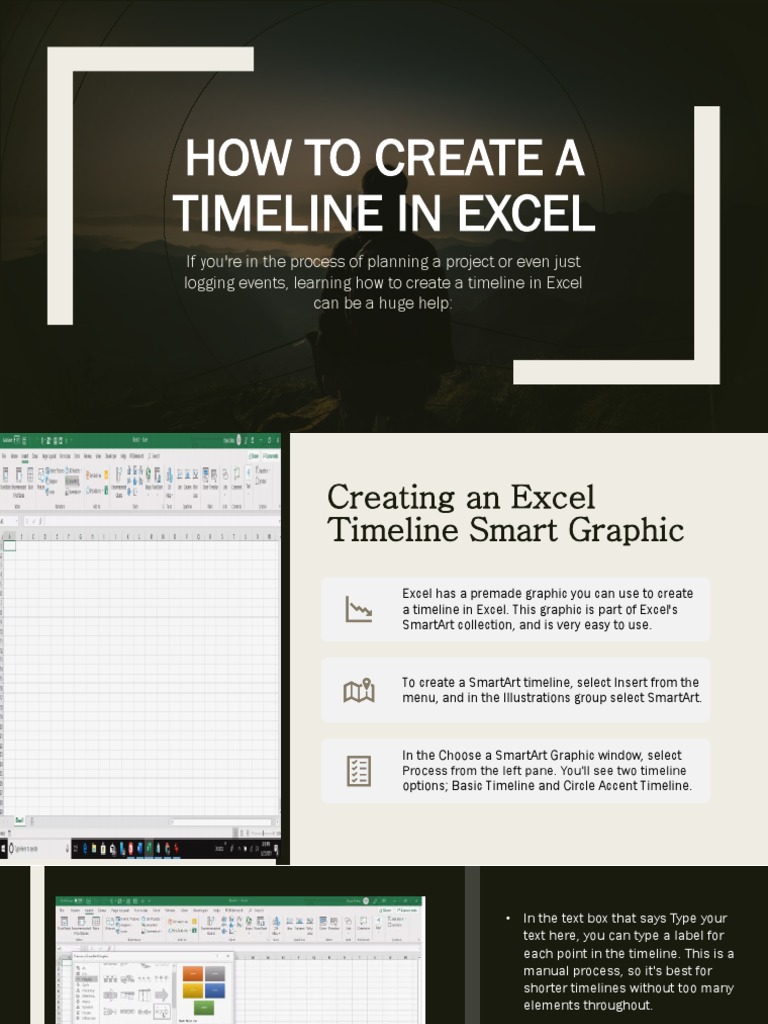Click Recommended PivotTables in the first Excel screenshot
This screenshot has width=768, height=1024.
(19, 483)
